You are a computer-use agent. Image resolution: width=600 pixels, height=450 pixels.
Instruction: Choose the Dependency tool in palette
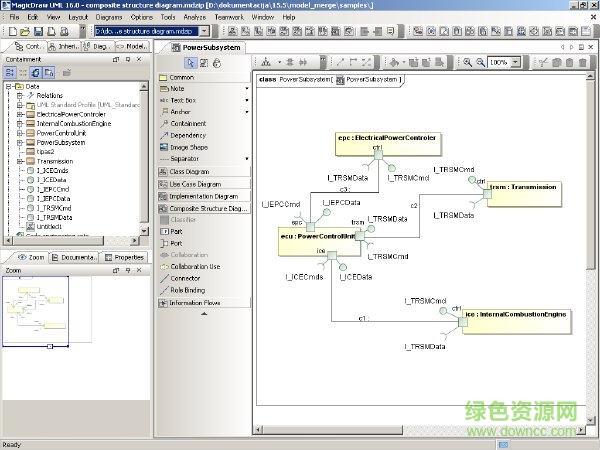(187, 135)
